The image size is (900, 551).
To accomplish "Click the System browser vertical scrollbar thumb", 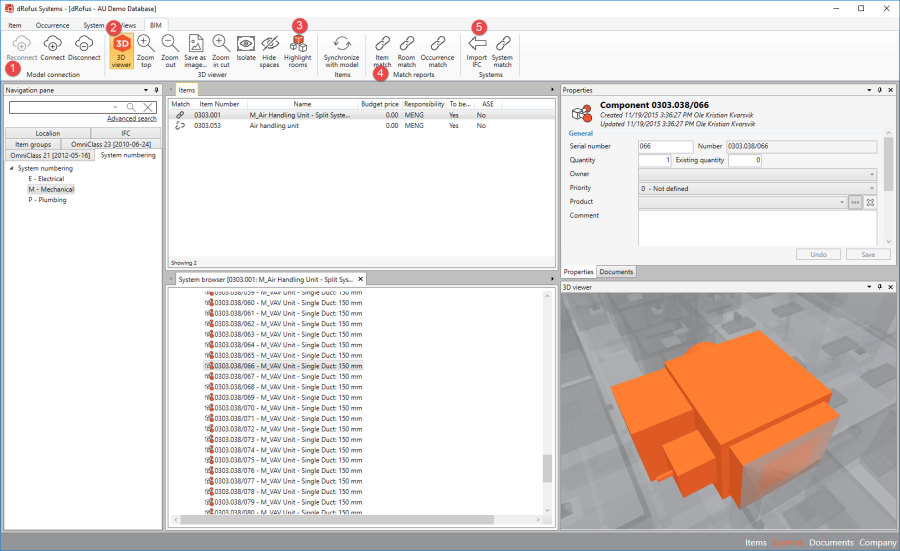I will (x=546, y=469).
